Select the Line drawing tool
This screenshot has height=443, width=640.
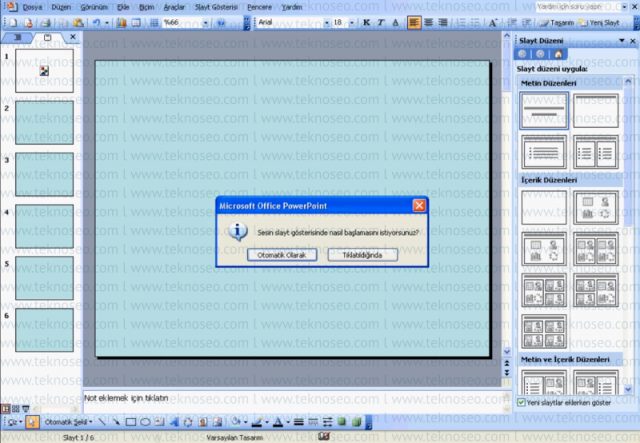coord(102,422)
